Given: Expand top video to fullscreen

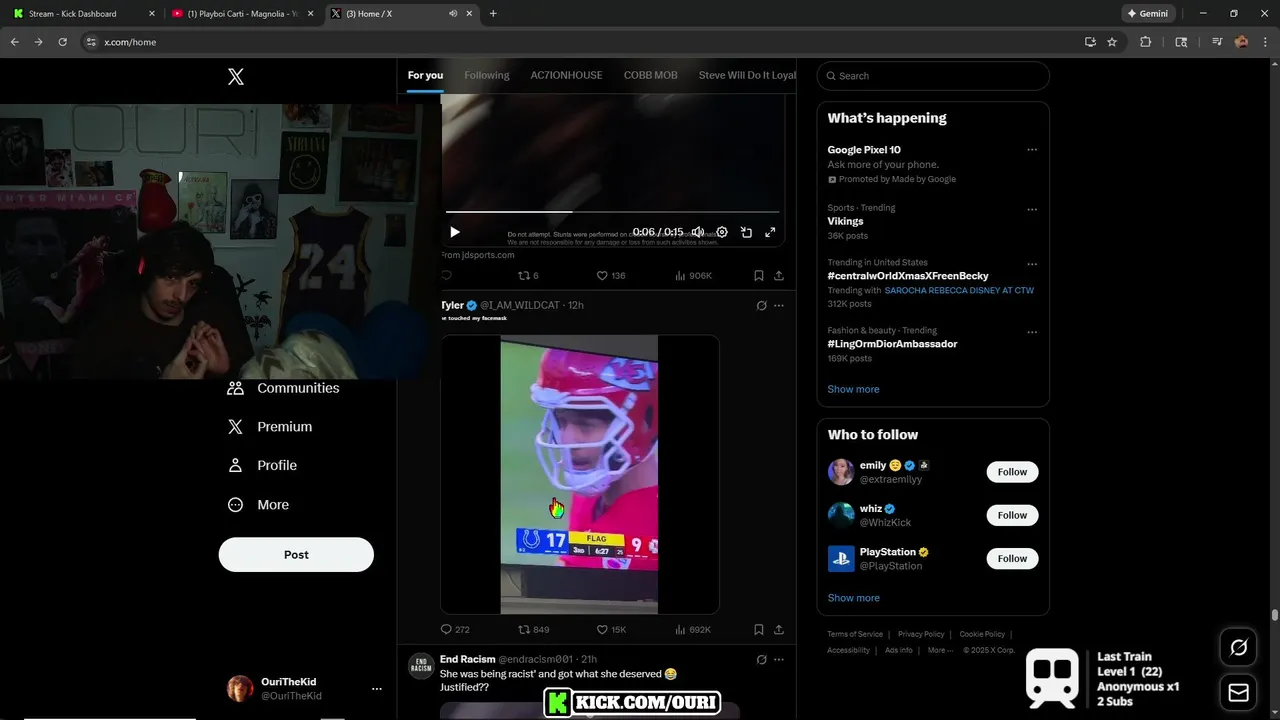Looking at the screenshot, I should (x=770, y=232).
